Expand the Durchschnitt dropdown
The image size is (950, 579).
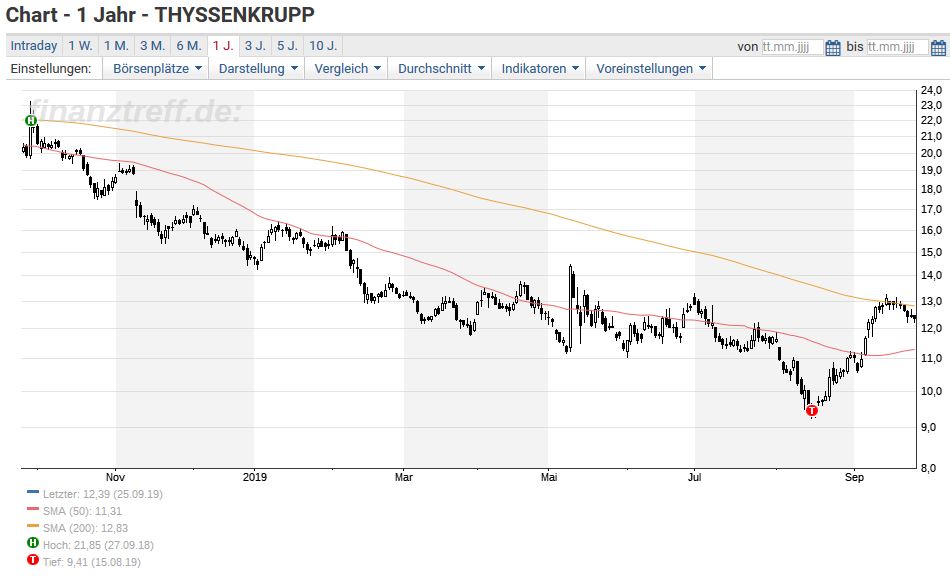441,68
